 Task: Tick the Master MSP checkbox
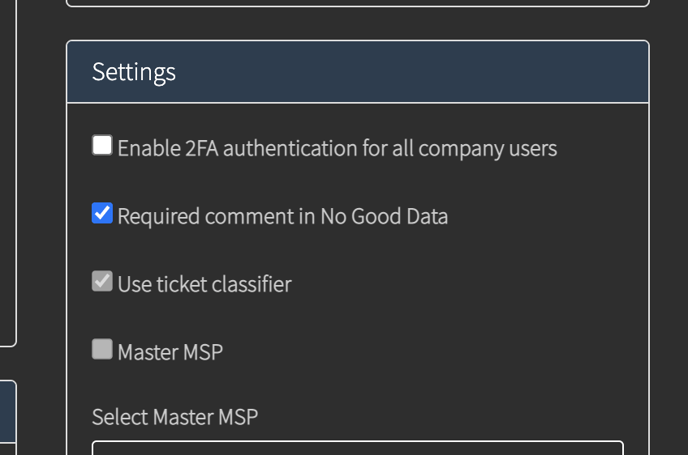[102, 349]
